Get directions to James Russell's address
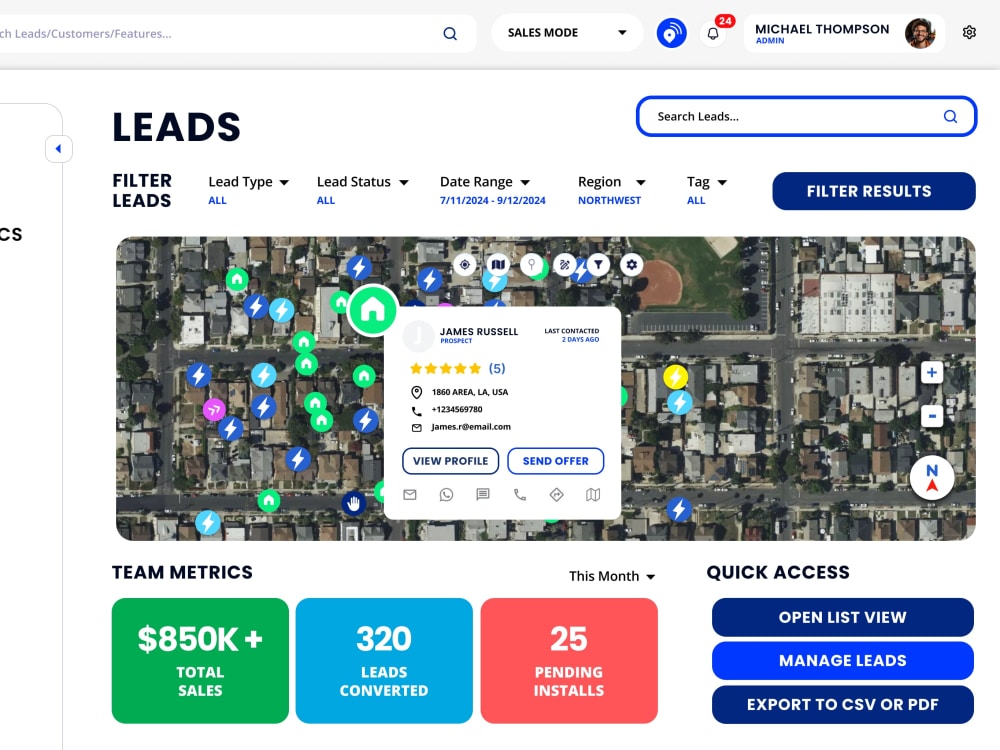The width and height of the screenshot is (1000, 750). click(556, 494)
